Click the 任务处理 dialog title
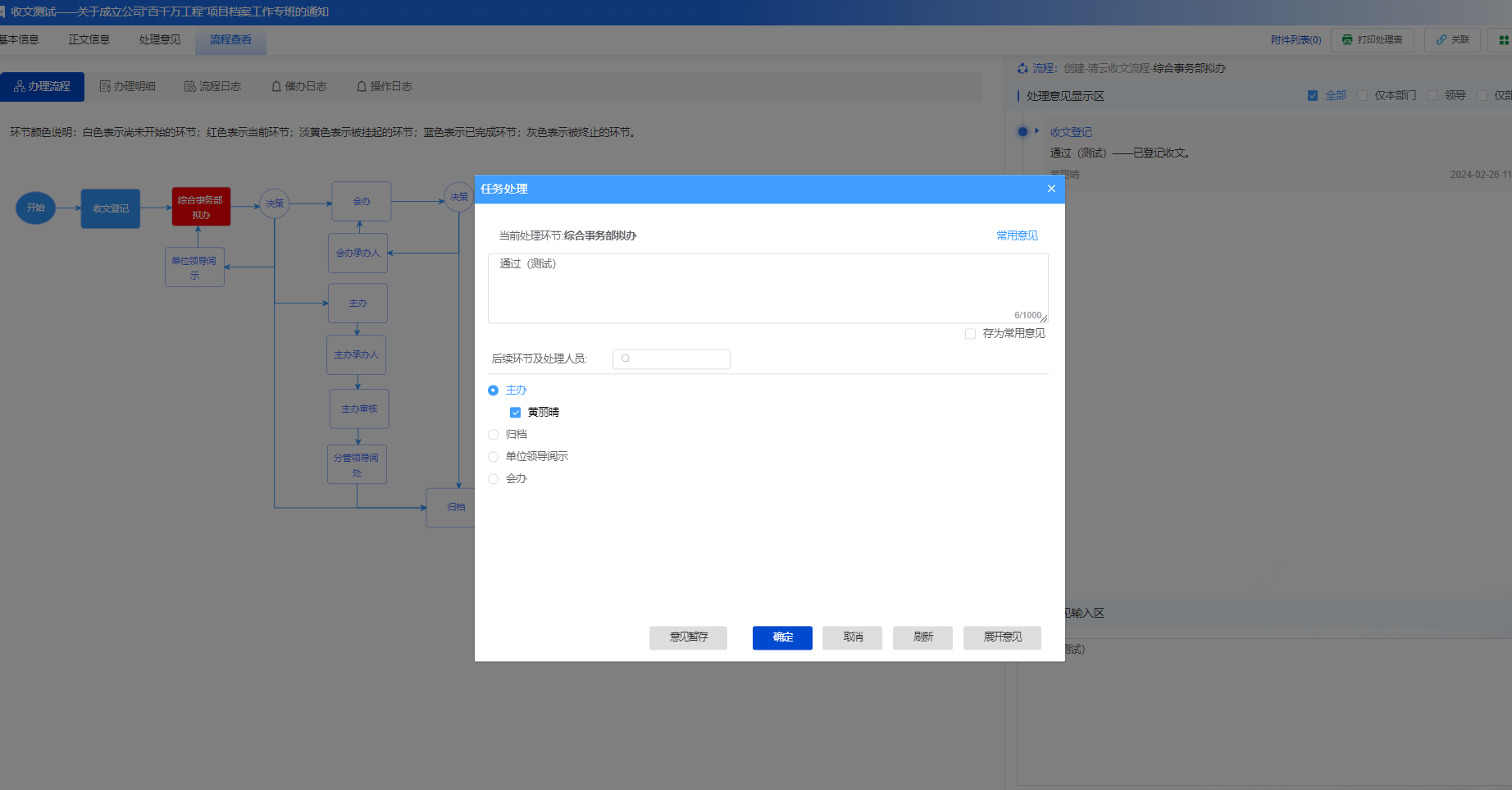 [x=504, y=189]
